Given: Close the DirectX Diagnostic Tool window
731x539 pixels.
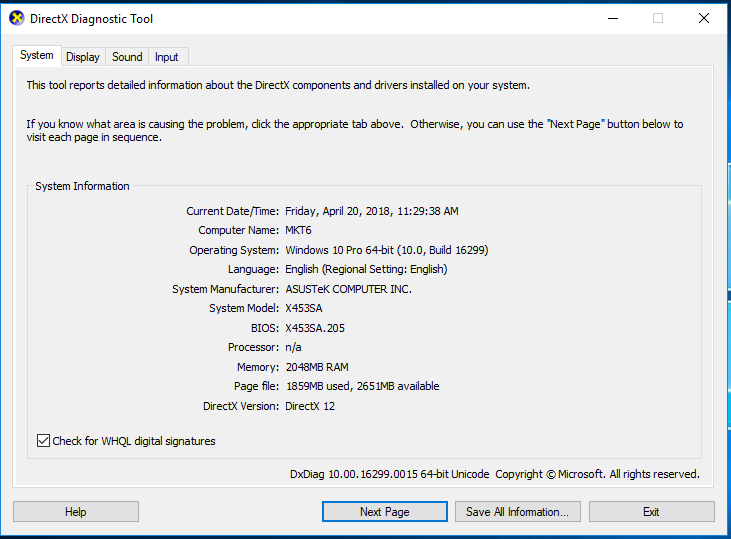Looking at the screenshot, I should [704, 18].
